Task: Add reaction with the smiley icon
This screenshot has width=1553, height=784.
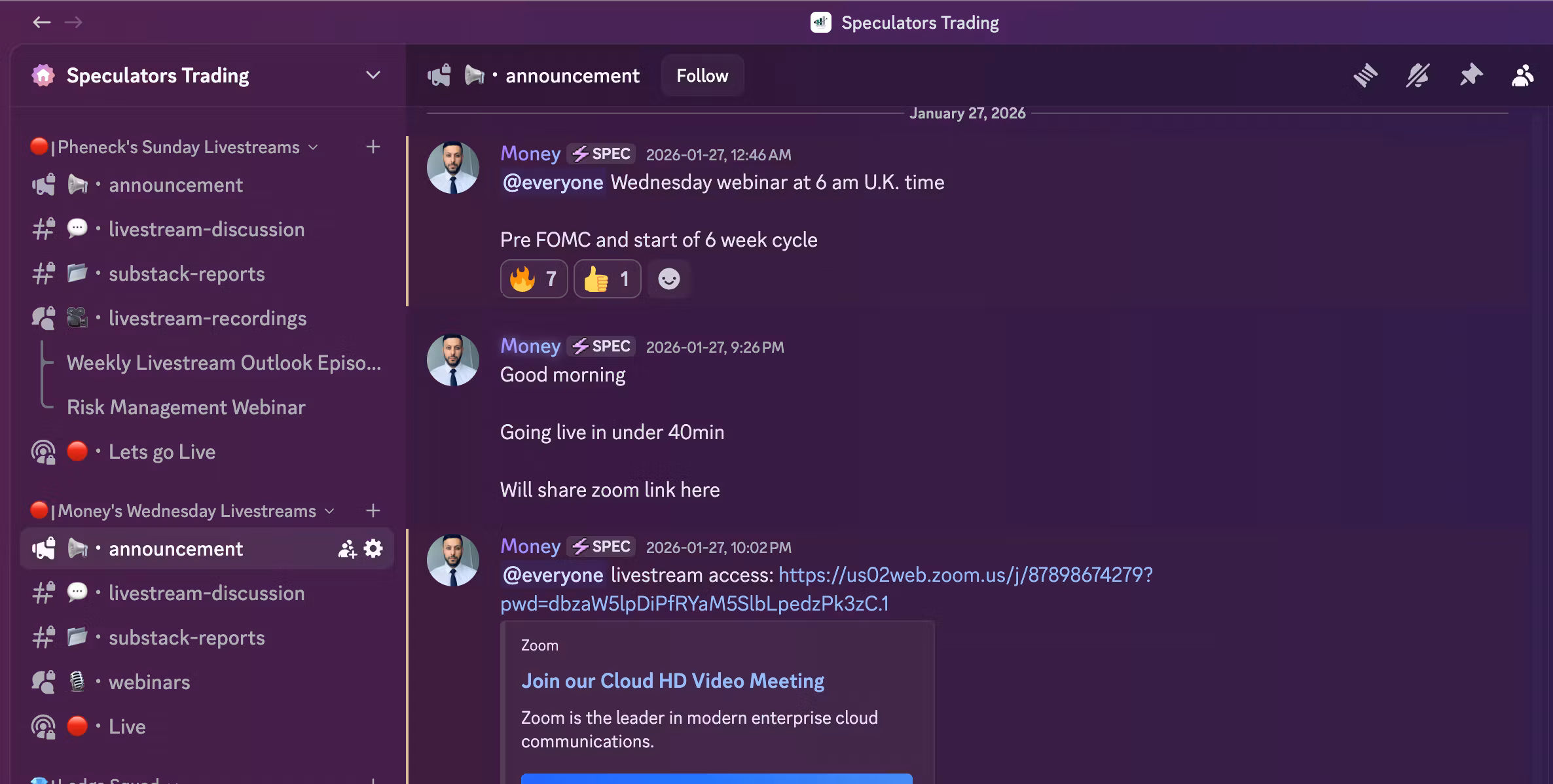Action: (x=668, y=279)
